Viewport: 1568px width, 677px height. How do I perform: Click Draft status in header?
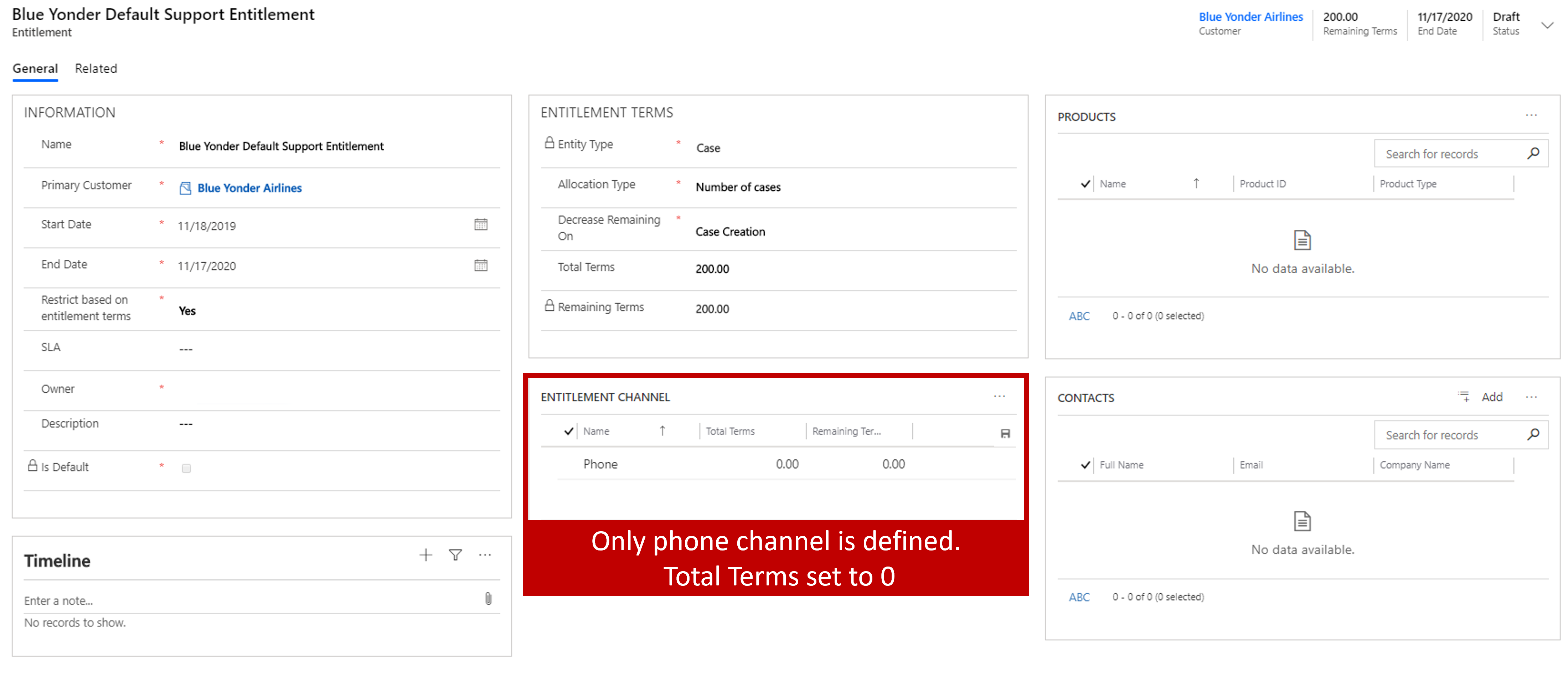(x=1506, y=17)
